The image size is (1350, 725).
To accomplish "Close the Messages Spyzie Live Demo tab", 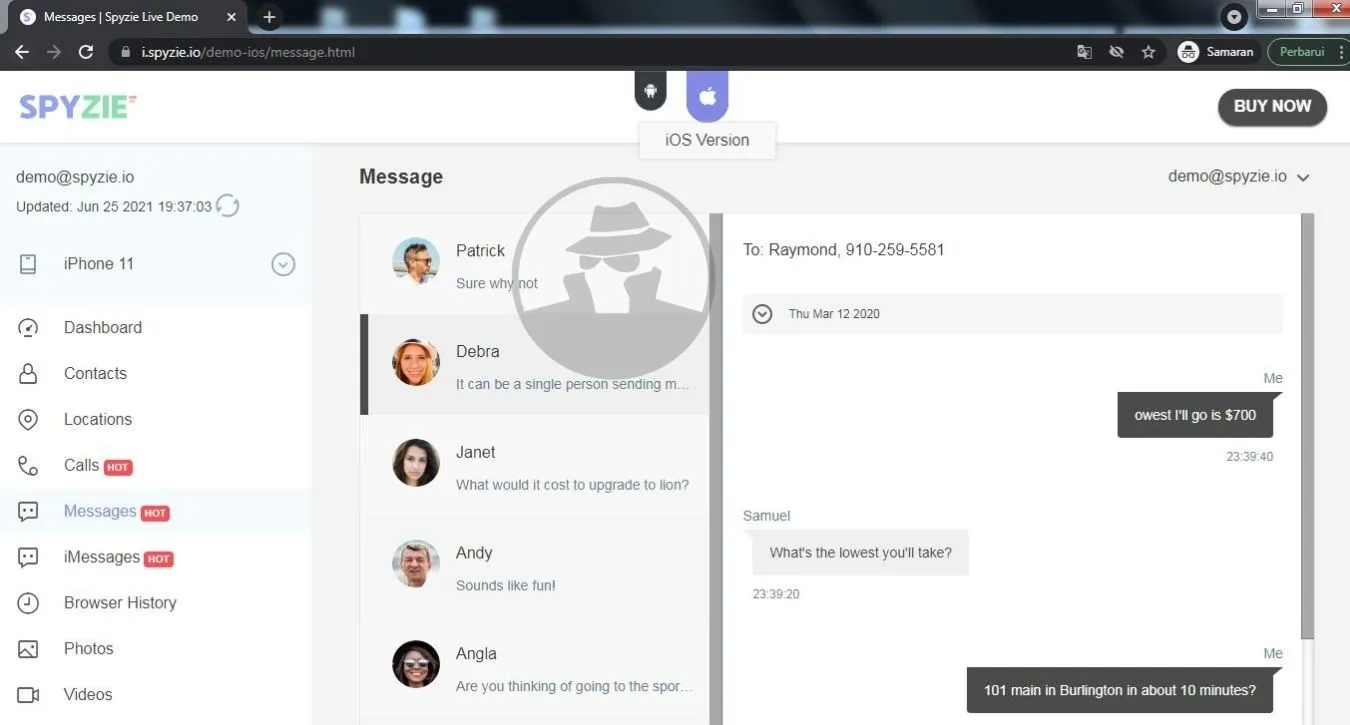I will pyautogui.click(x=231, y=17).
